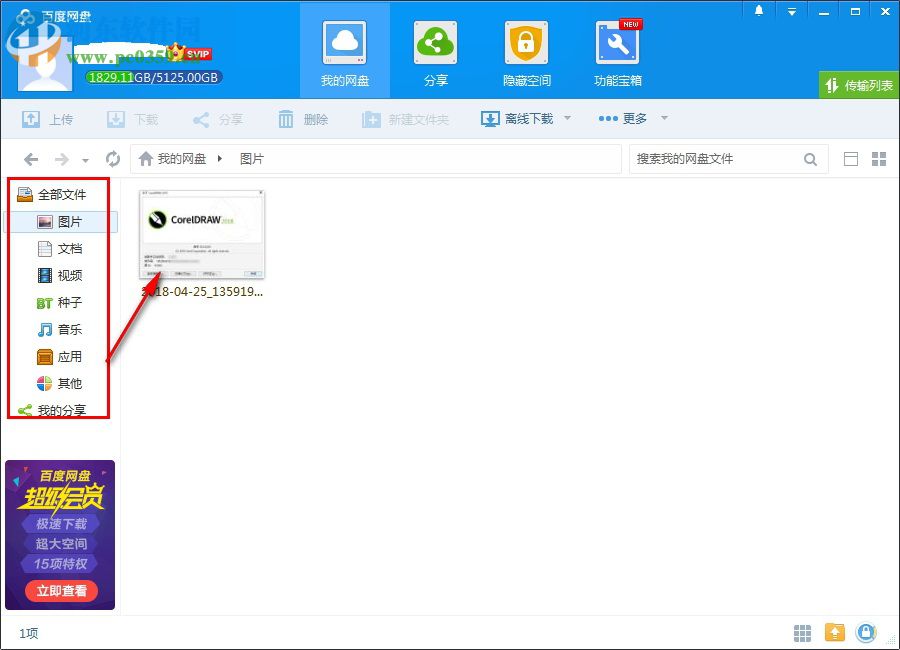Click the file name 2018-04-25_135919...
This screenshot has width=900, height=650.
(202, 292)
